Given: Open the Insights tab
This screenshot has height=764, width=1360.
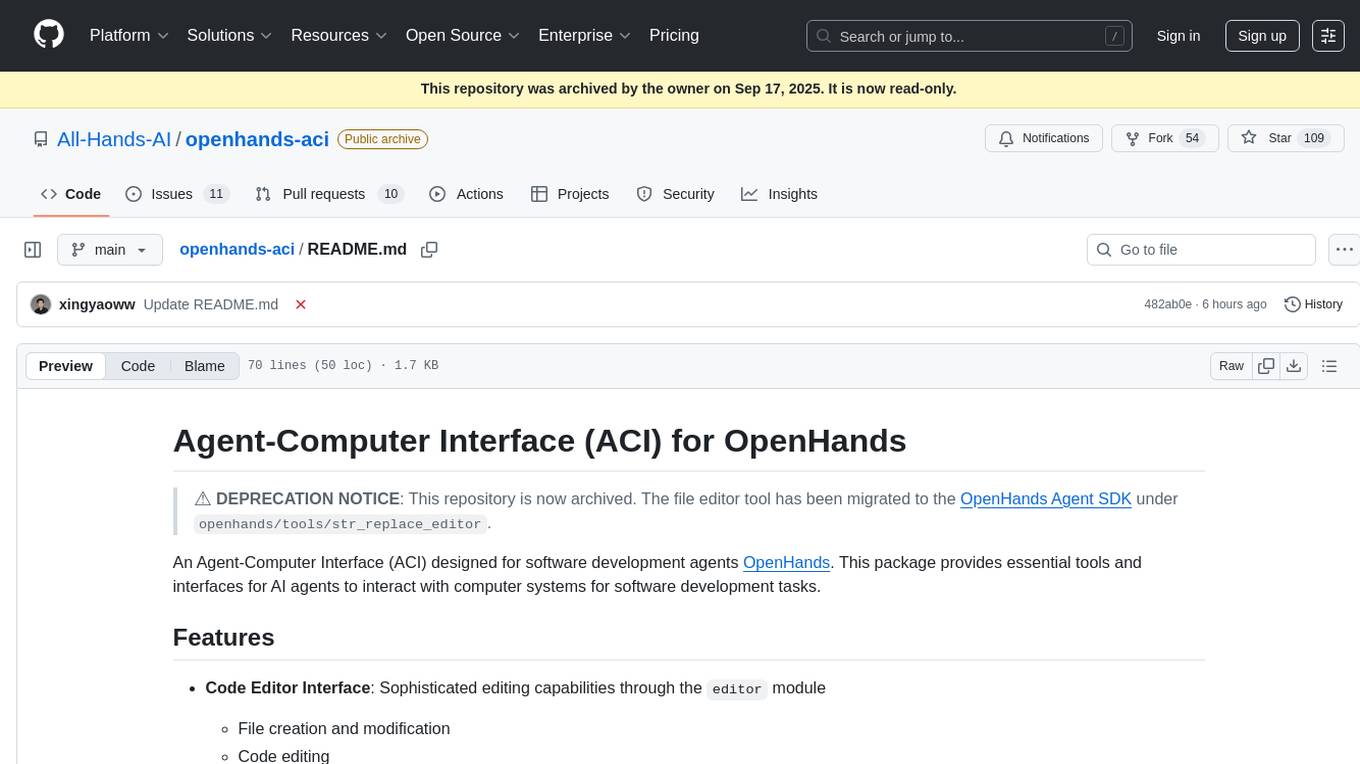Looking at the screenshot, I should 779,194.
